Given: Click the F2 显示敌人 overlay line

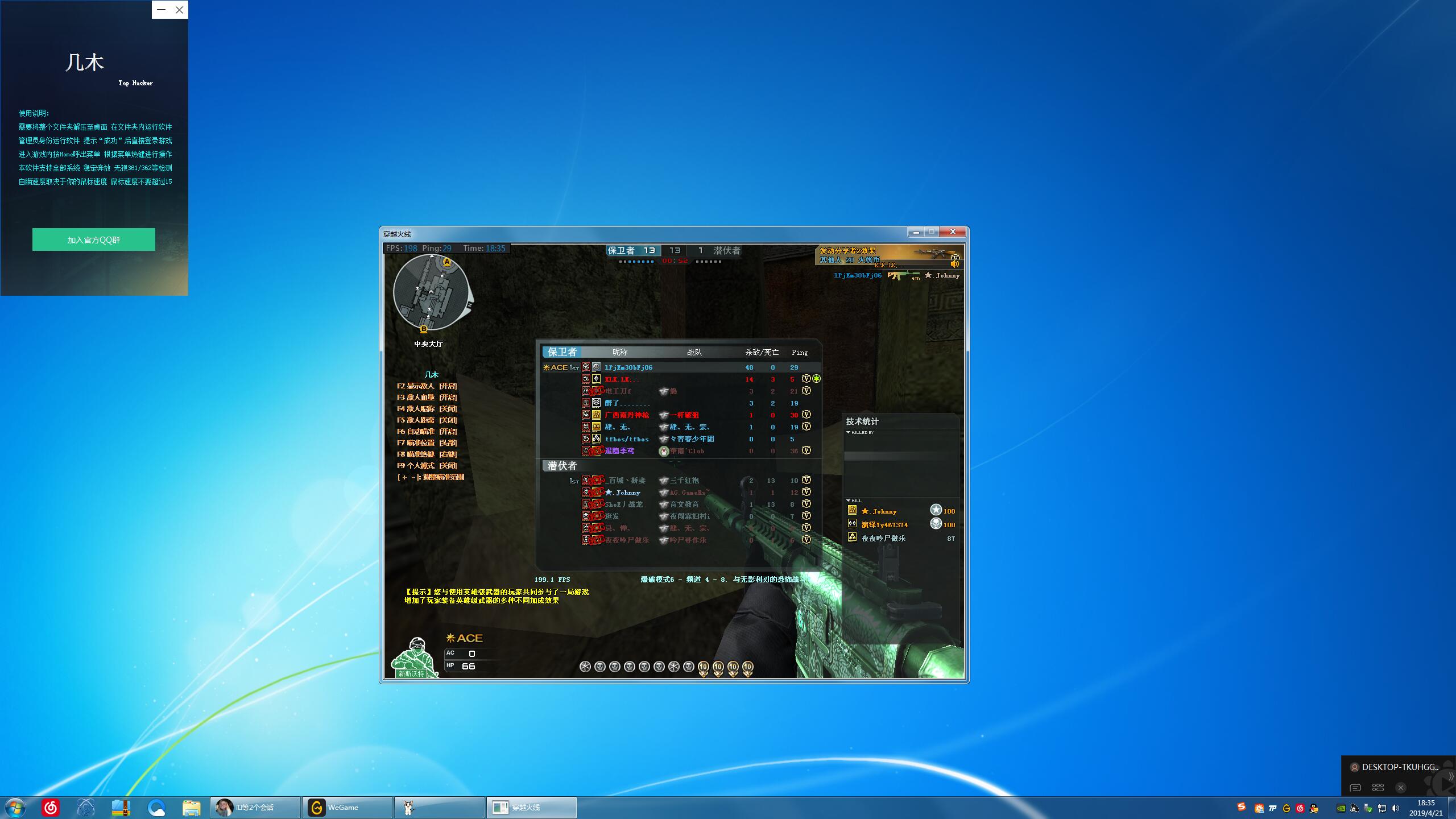Looking at the screenshot, I should point(427,386).
